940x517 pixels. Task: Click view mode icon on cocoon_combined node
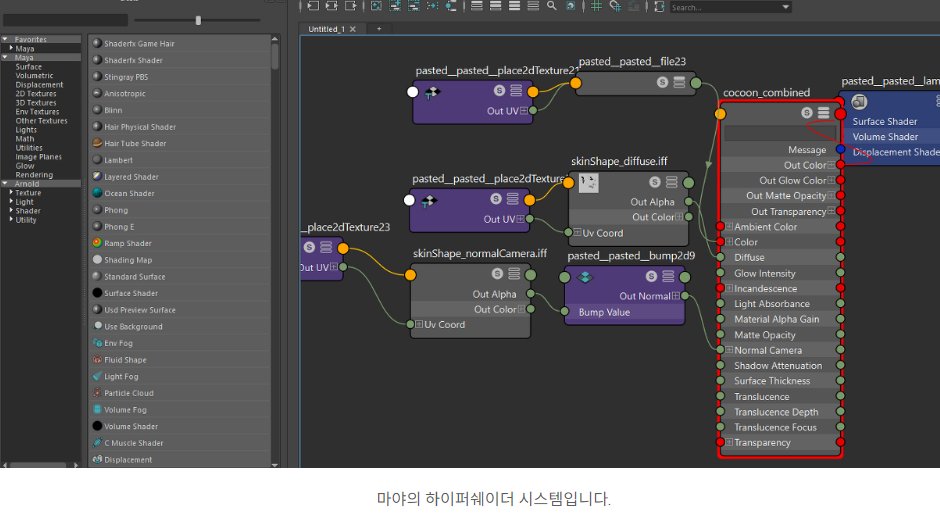point(824,113)
